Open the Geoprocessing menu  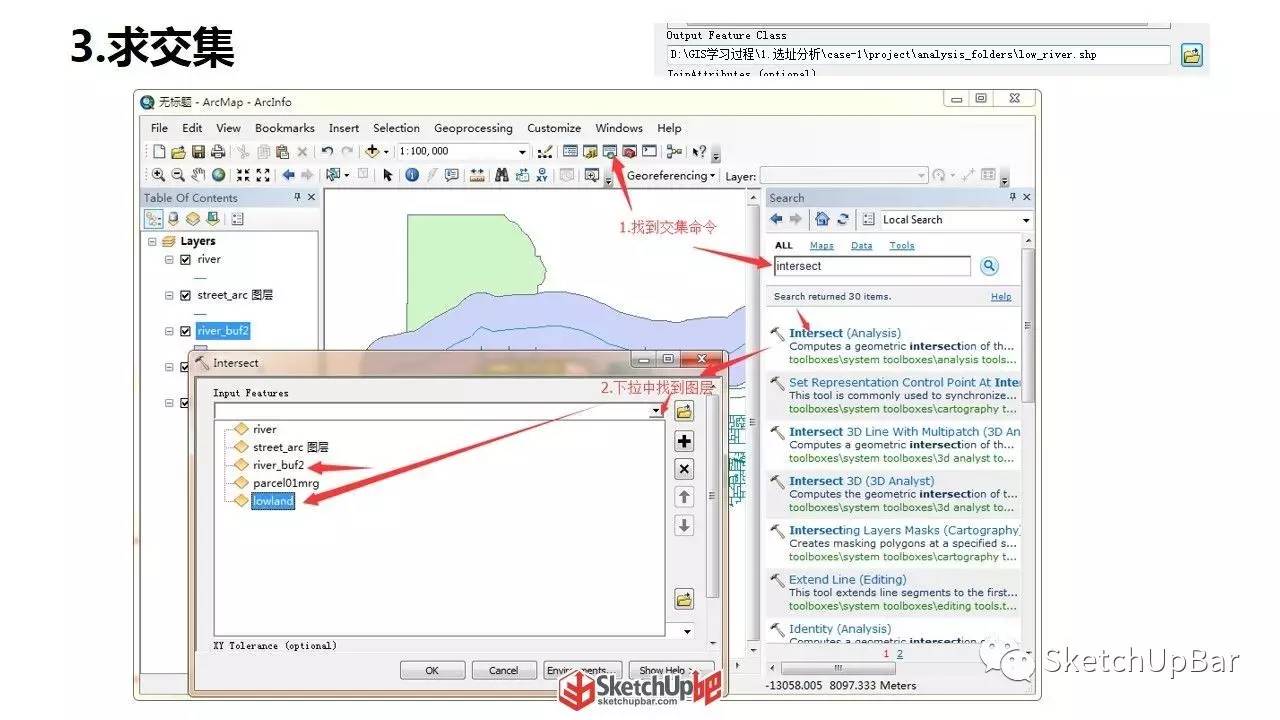pyautogui.click(x=473, y=128)
